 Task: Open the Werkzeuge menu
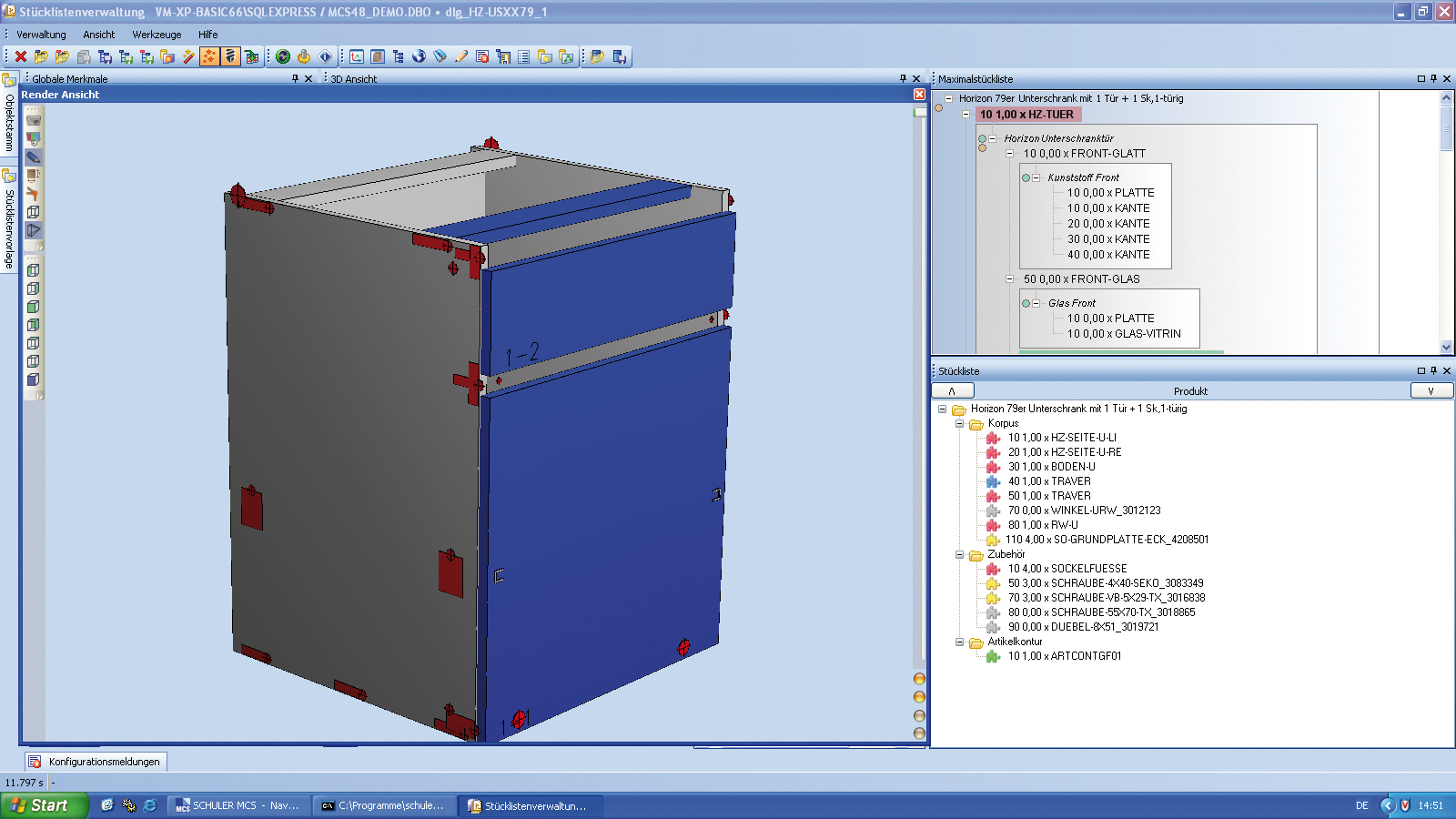pyautogui.click(x=157, y=35)
